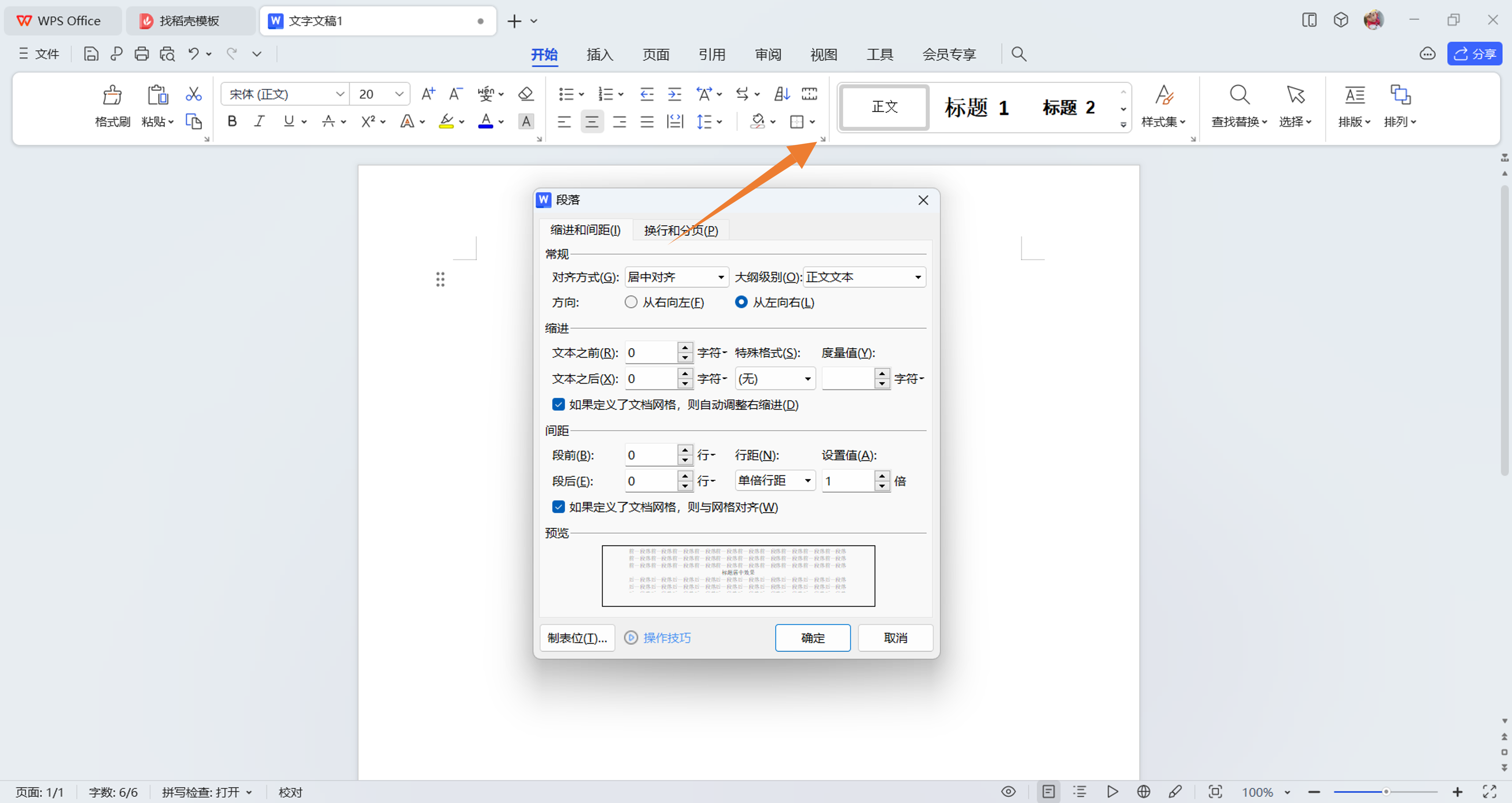1512x803 pixels.
Task: Click the cut scissors icon
Action: pos(193,94)
